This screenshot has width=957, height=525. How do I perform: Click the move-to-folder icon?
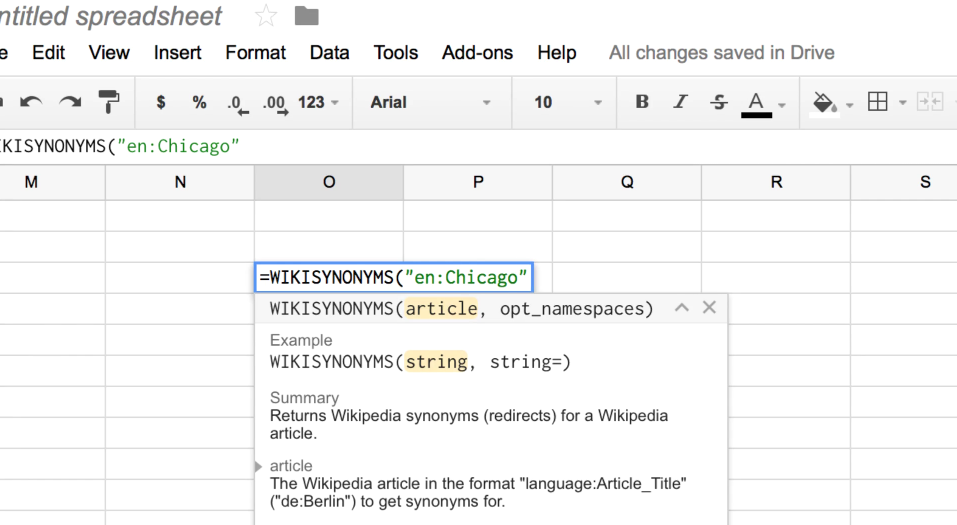(x=306, y=15)
